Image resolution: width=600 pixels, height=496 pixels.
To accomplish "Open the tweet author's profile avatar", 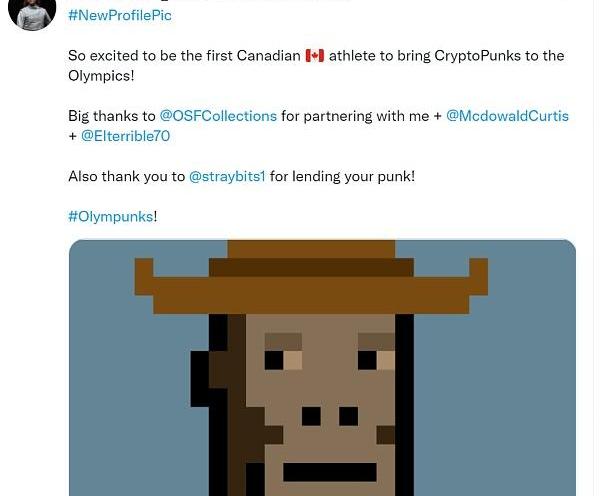I will (x=32, y=12).
